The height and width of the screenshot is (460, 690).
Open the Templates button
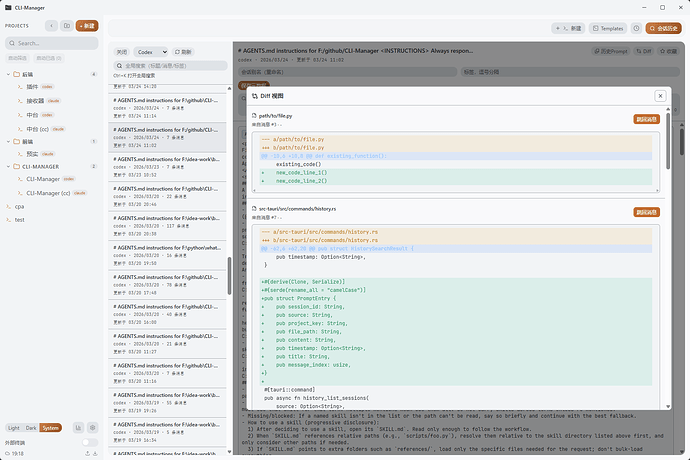(608, 28)
